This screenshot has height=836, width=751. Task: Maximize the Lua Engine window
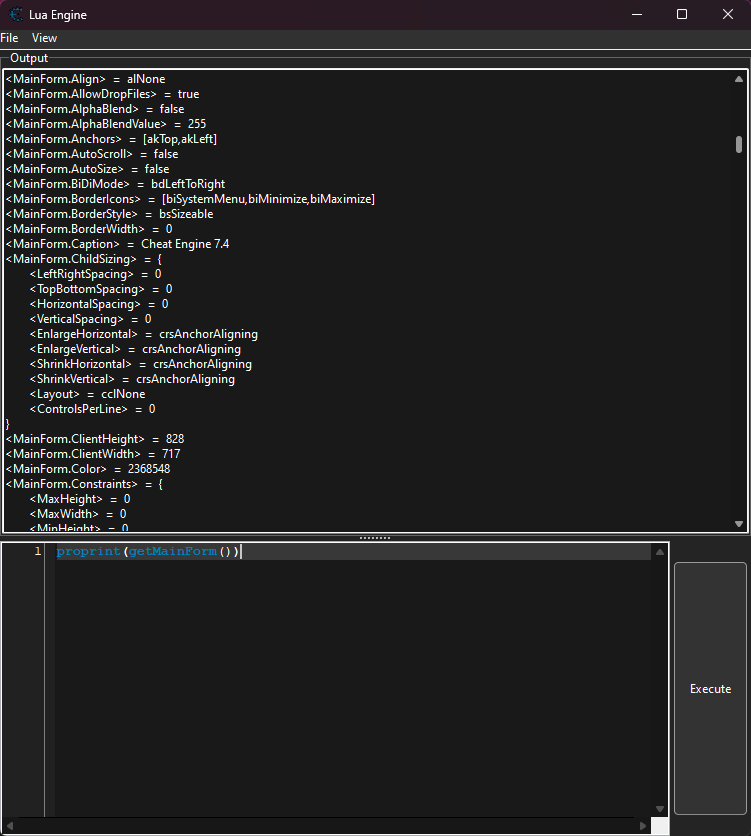[x=682, y=14]
